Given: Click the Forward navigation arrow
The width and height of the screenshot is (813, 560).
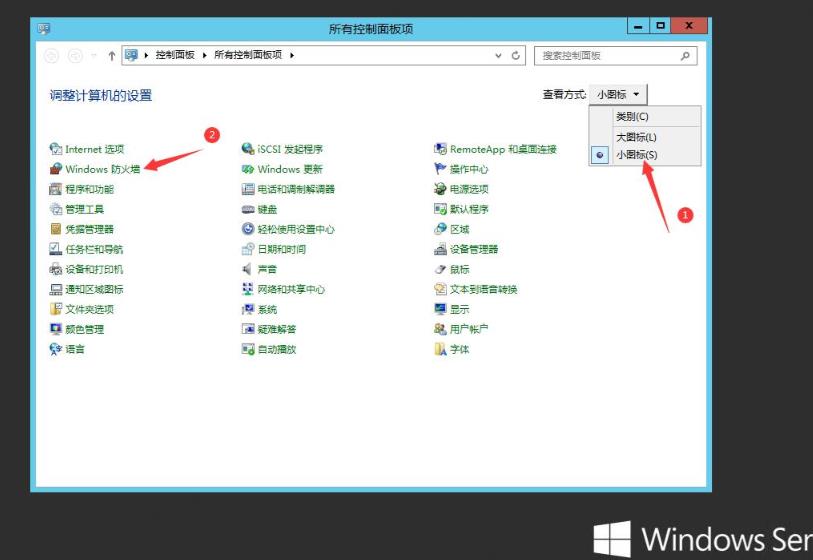Looking at the screenshot, I should [76, 55].
